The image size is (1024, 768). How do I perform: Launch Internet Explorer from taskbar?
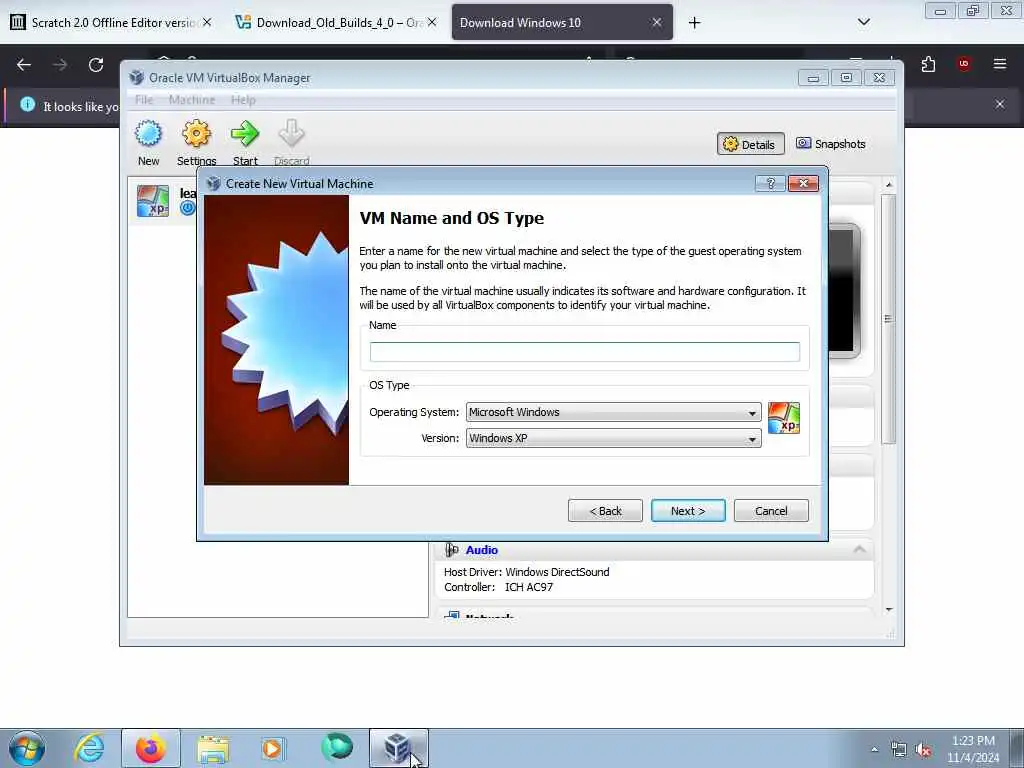pyautogui.click(x=89, y=748)
